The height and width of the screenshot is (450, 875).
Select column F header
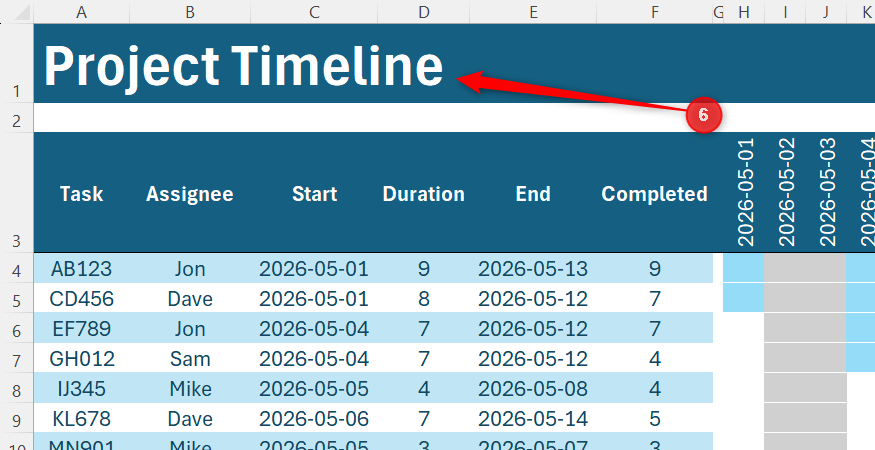click(655, 12)
